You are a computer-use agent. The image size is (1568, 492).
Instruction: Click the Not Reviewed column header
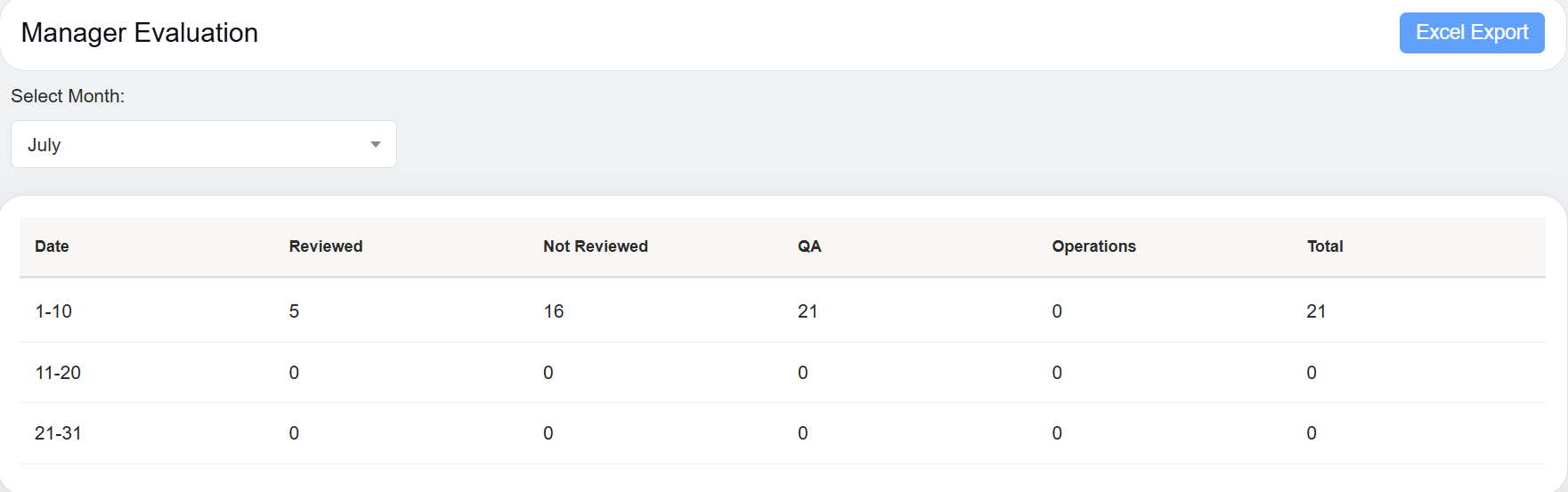point(595,246)
